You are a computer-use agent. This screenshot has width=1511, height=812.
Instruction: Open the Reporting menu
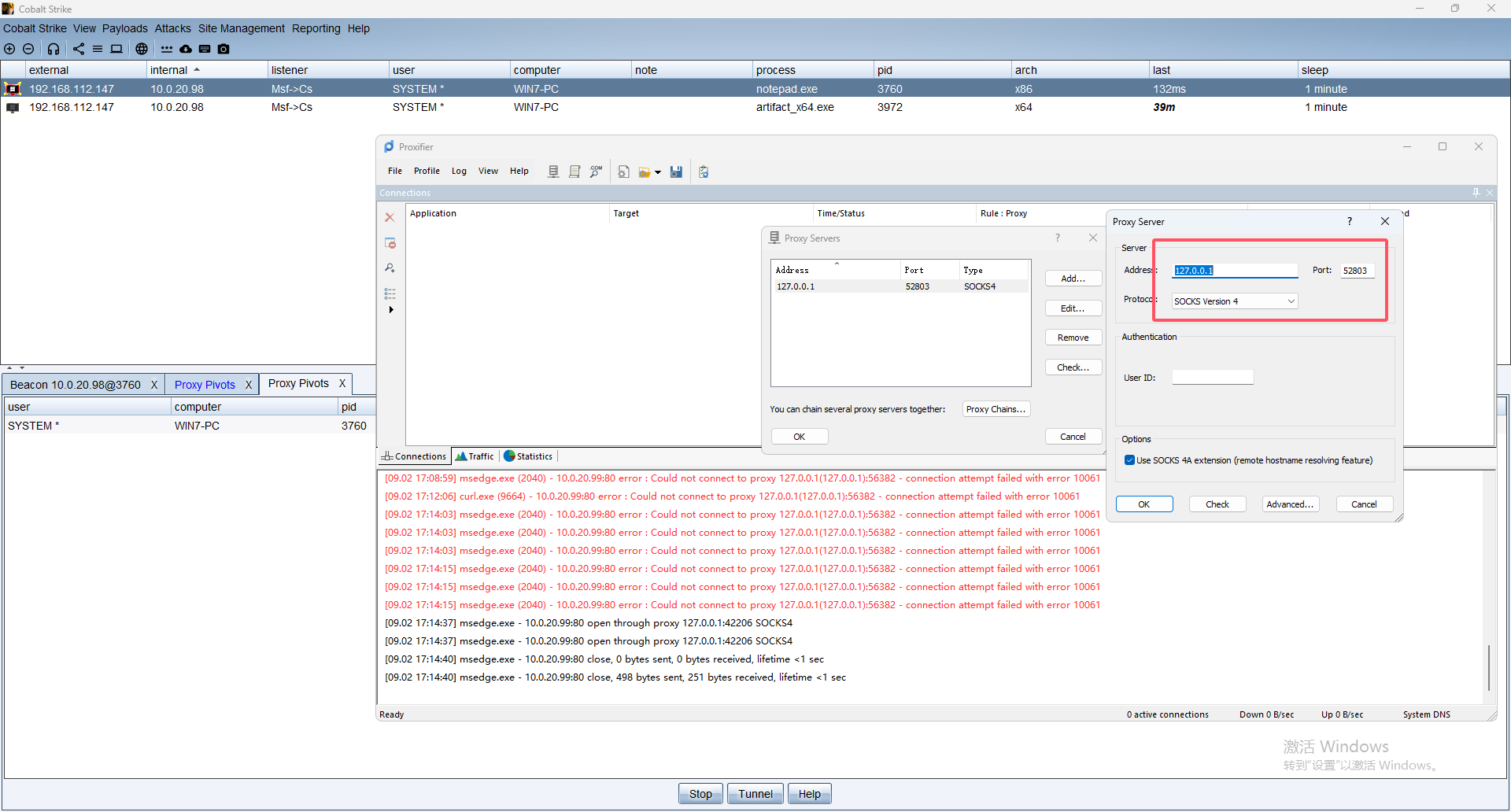(x=316, y=28)
